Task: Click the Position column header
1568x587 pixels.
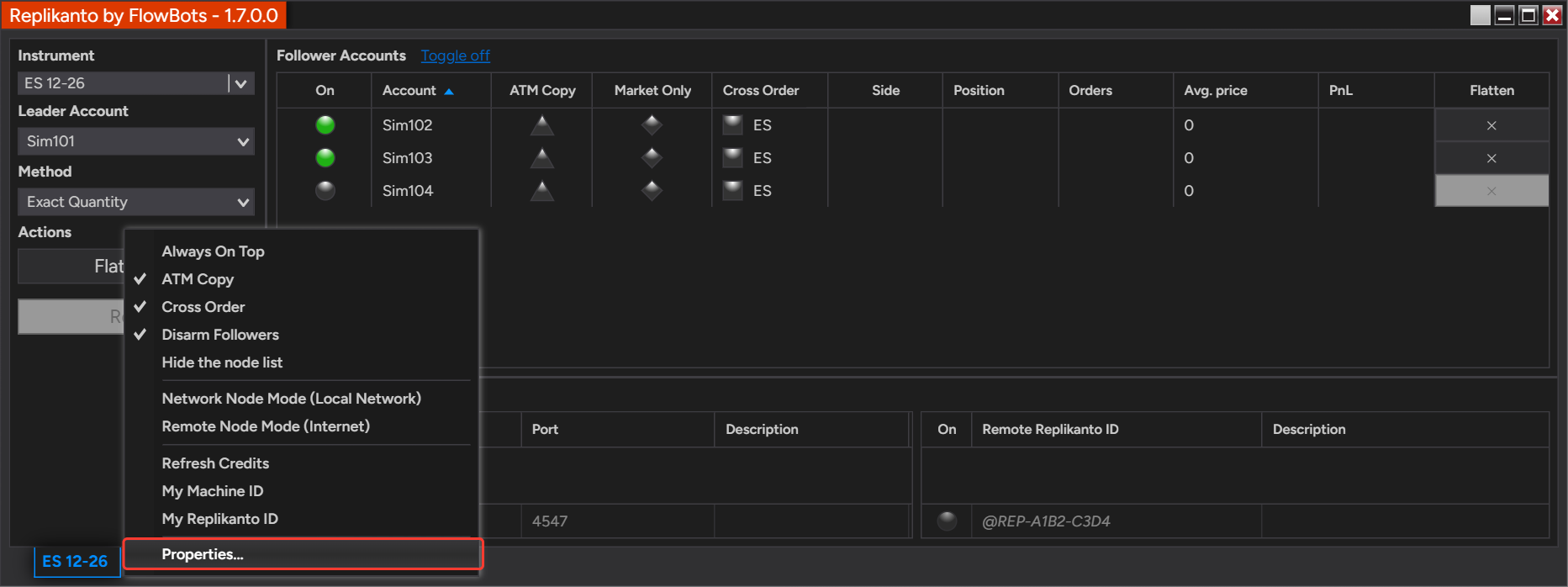Action: point(1000,90)
